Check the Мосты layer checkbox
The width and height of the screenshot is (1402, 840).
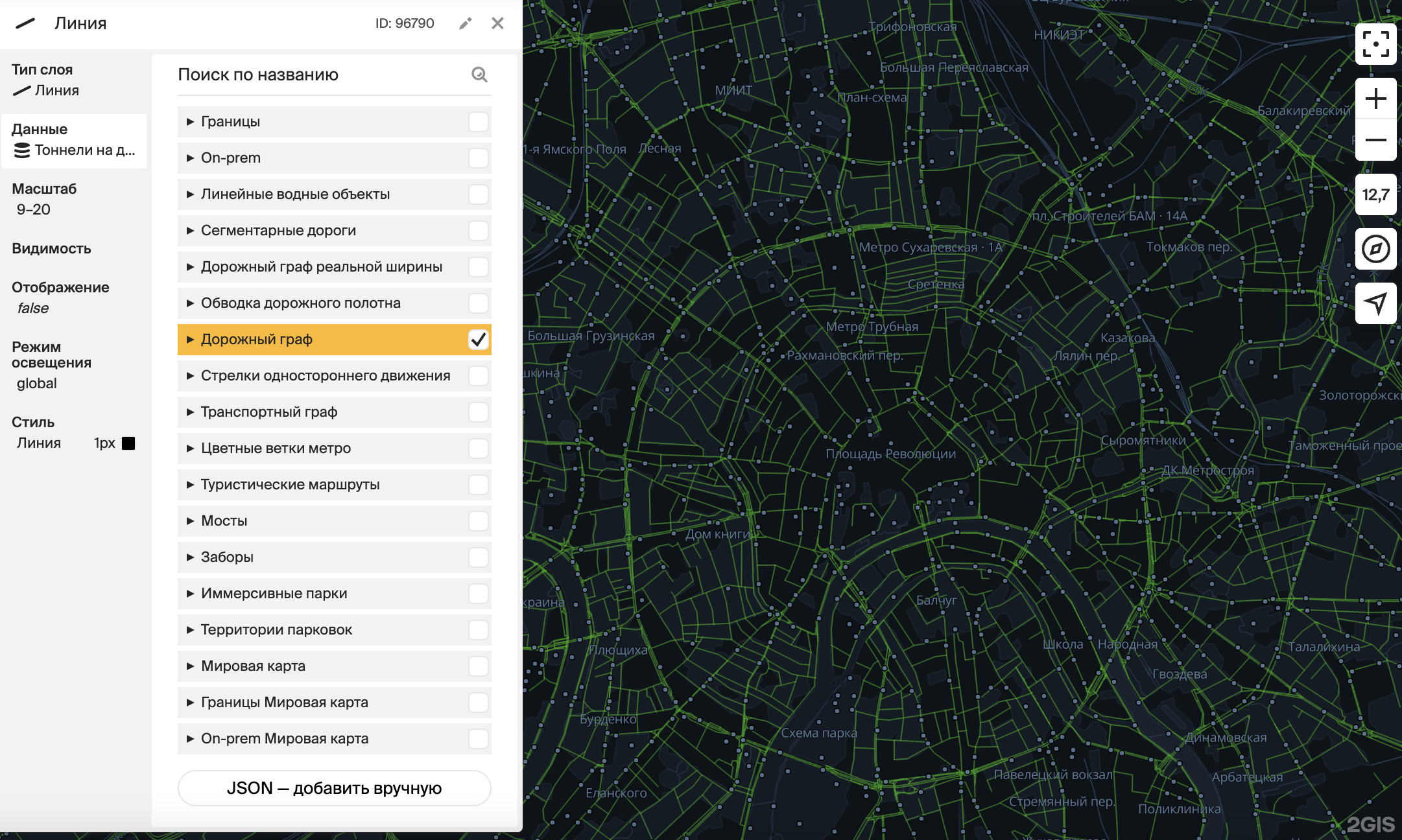pyautogui.click(x=479, y=521)
